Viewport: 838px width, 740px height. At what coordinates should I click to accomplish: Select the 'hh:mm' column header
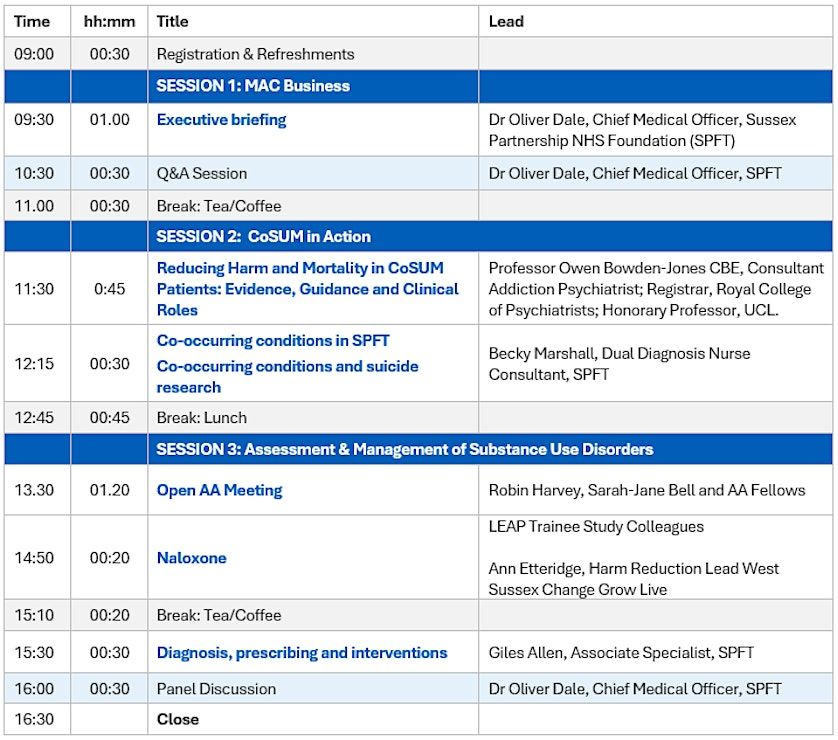[x=109, y=21]
